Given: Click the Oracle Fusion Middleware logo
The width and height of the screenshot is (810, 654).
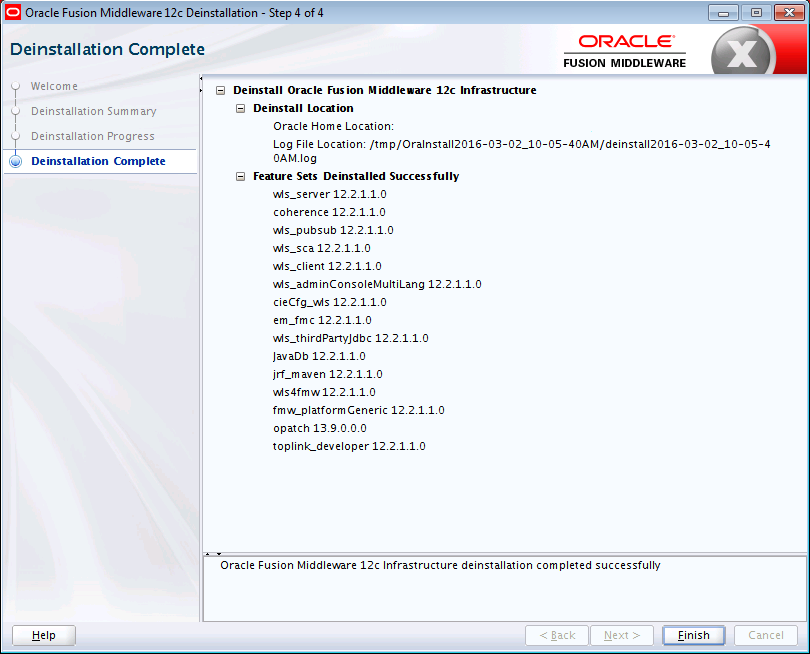Looking at the screenshot, I should point(625,51).
